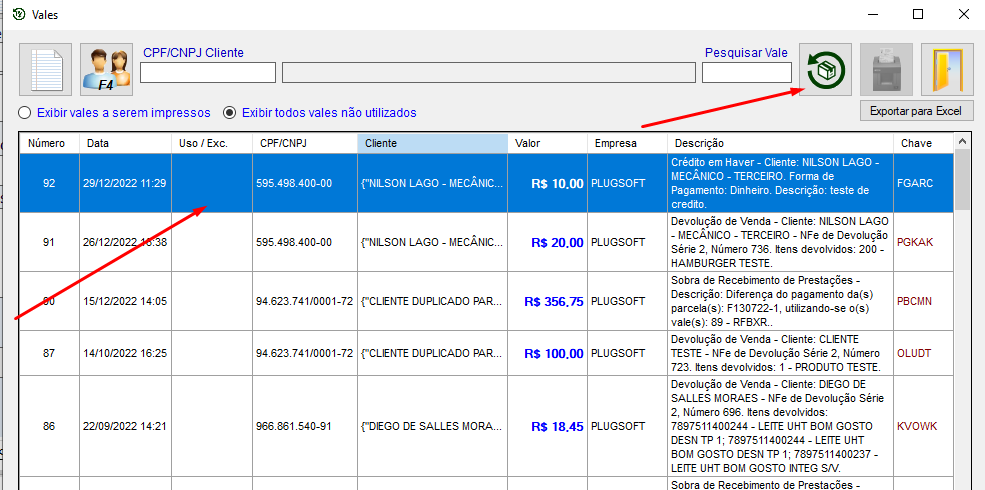Click the key KVOWK
The width and height of the screenshot is (985, 490).
coord(917,426)
